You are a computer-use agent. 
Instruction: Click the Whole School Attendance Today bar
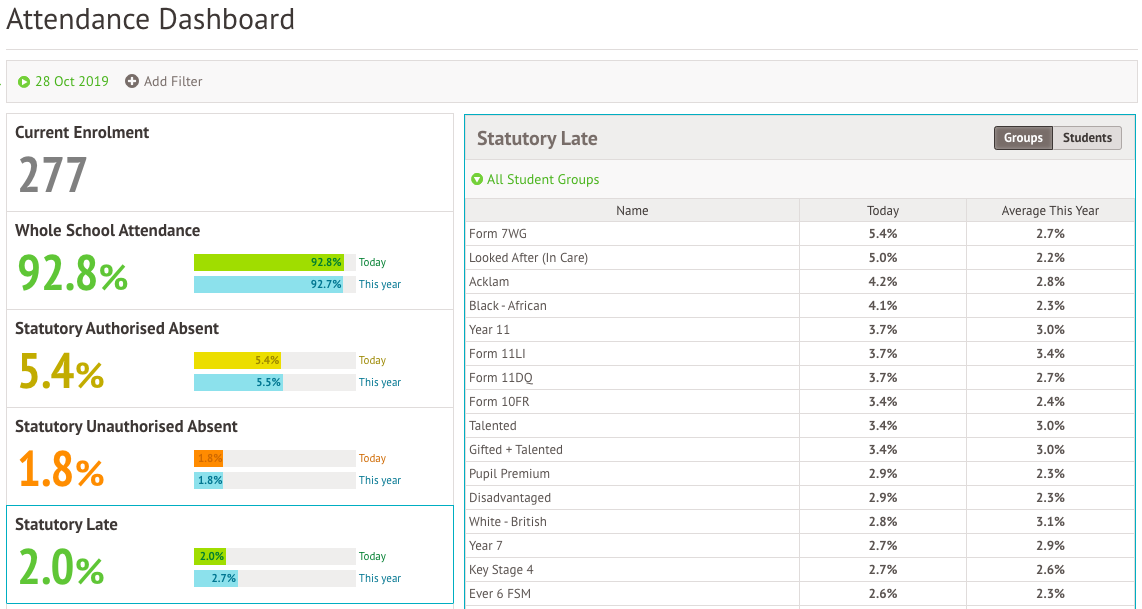coord(269,262)
